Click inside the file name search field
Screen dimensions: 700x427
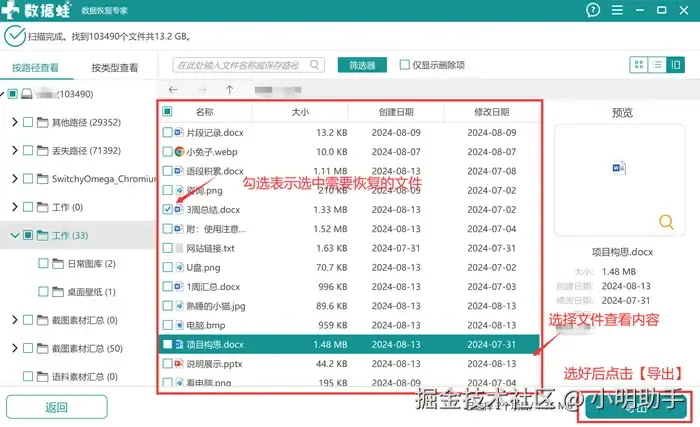pos(248,65)
